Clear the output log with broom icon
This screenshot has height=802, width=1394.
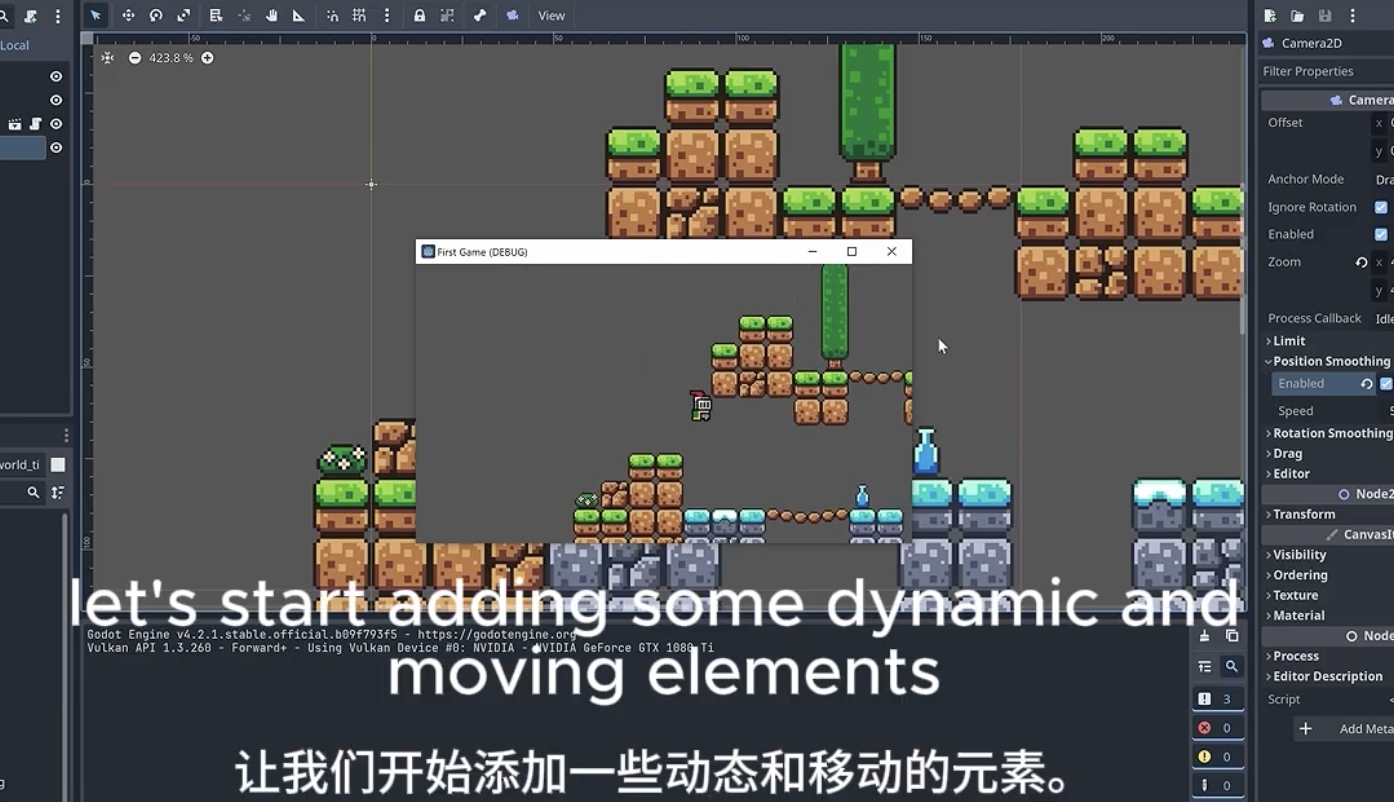point(1205,636)
